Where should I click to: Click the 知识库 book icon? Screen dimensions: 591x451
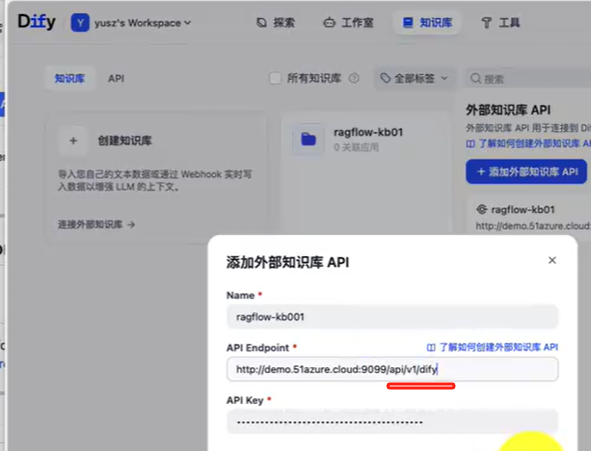click(x=407, y=23)
